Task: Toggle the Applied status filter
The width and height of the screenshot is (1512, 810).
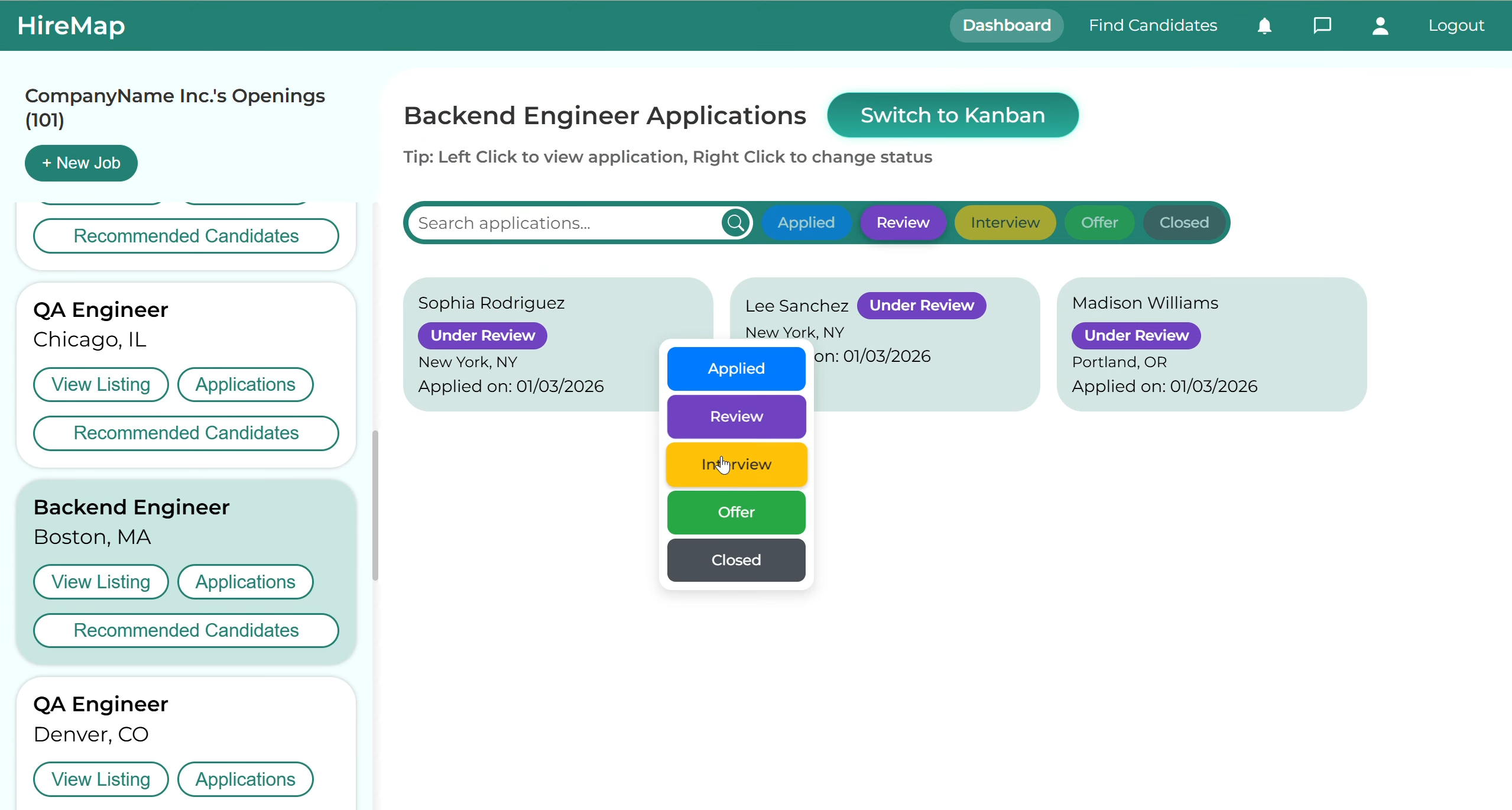Action: click(x=806, y=223)
